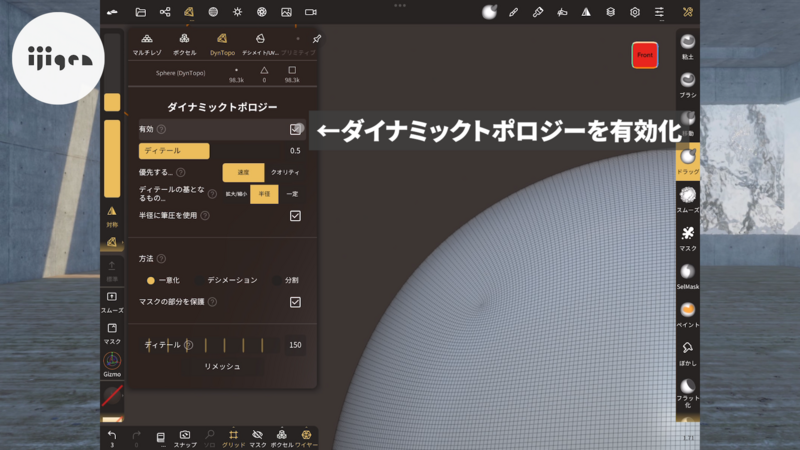Open the pencil stroke settings
The height and width of the screenshot is (450, 800).
pos(513,12)
